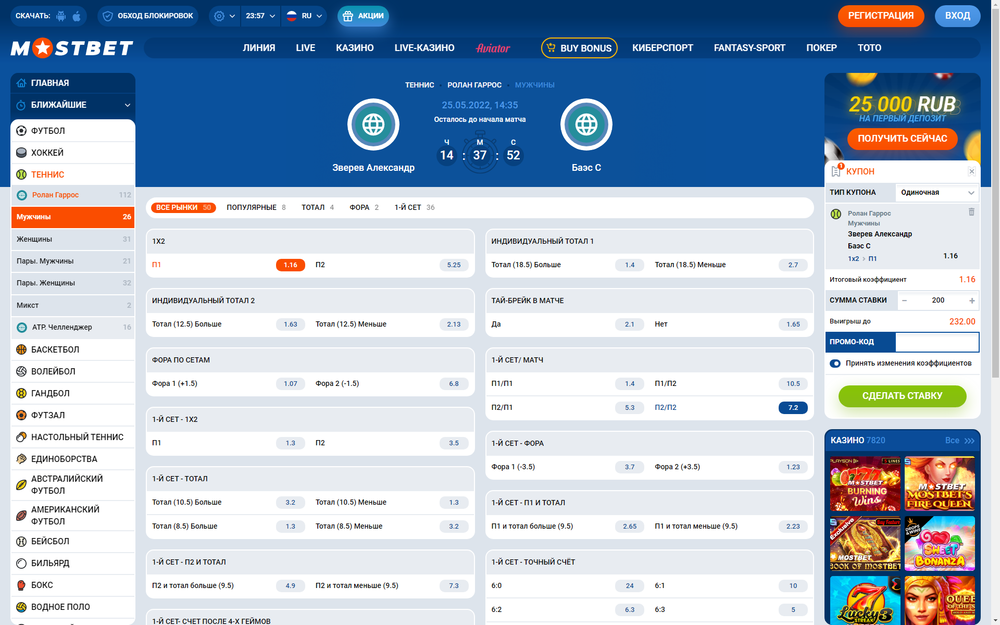Close the КУПОН panel with the X

coord(971,172)
